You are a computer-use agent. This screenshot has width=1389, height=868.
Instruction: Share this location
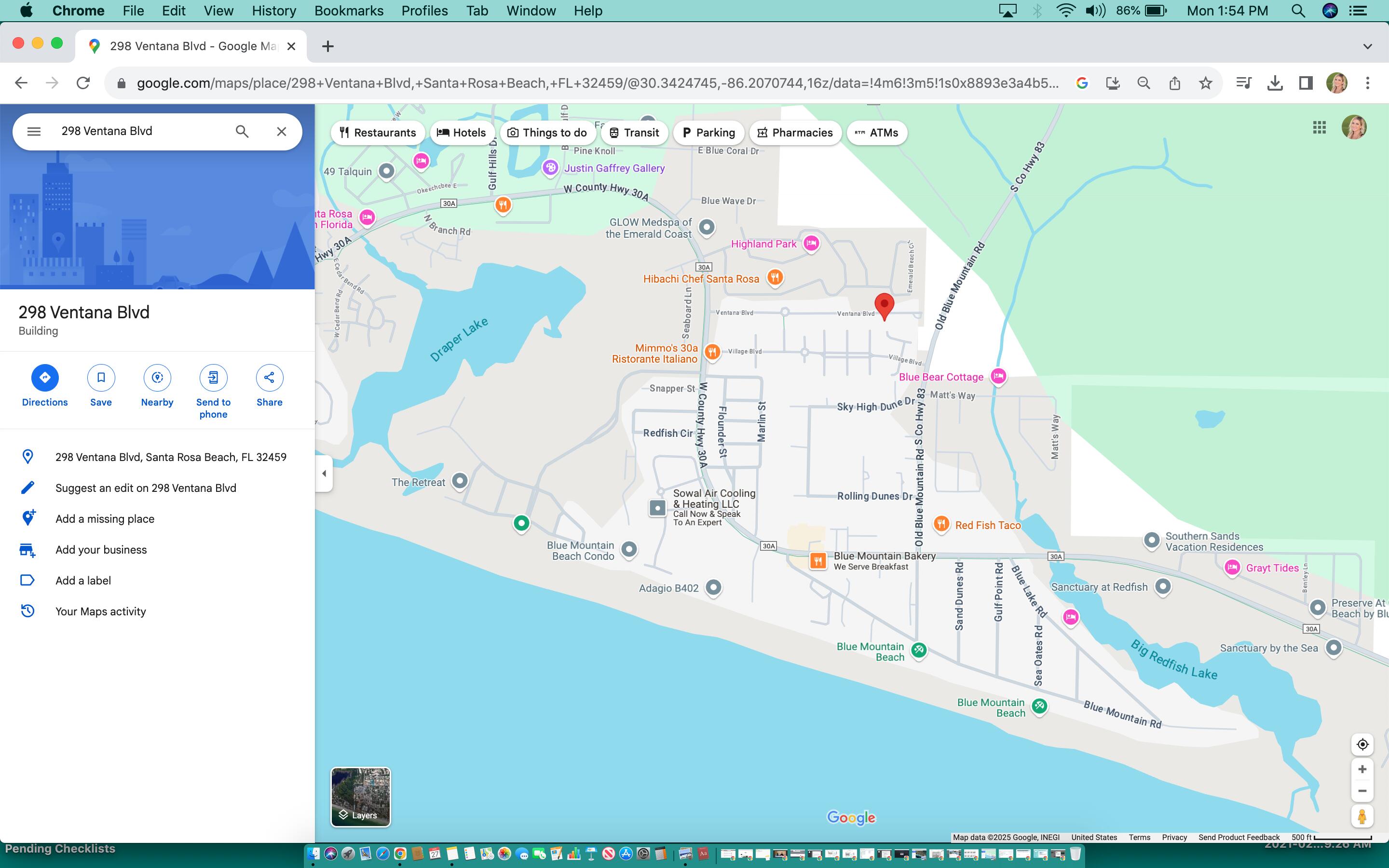[269, 386]
